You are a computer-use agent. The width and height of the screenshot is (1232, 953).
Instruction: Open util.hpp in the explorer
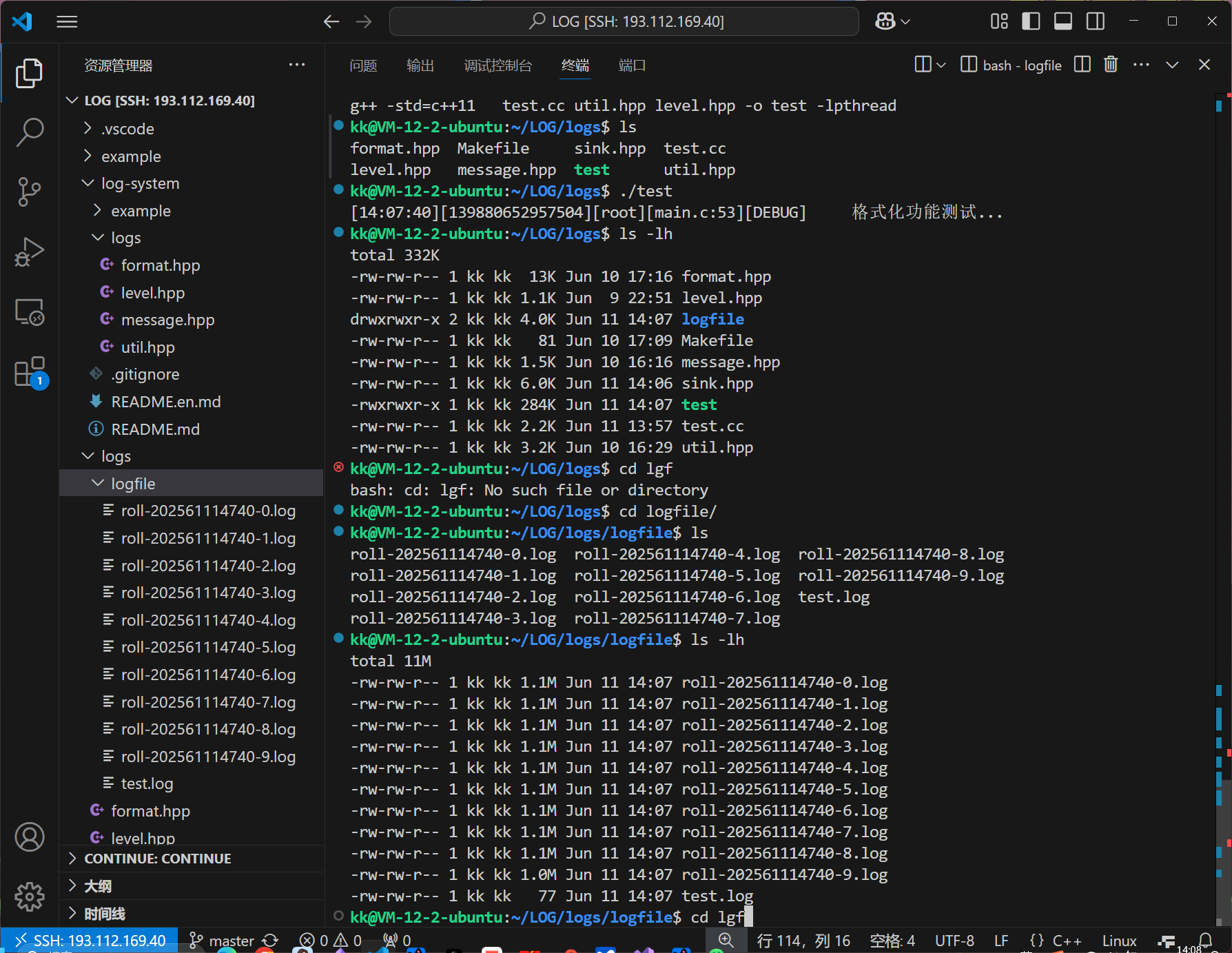pos(192,347)
